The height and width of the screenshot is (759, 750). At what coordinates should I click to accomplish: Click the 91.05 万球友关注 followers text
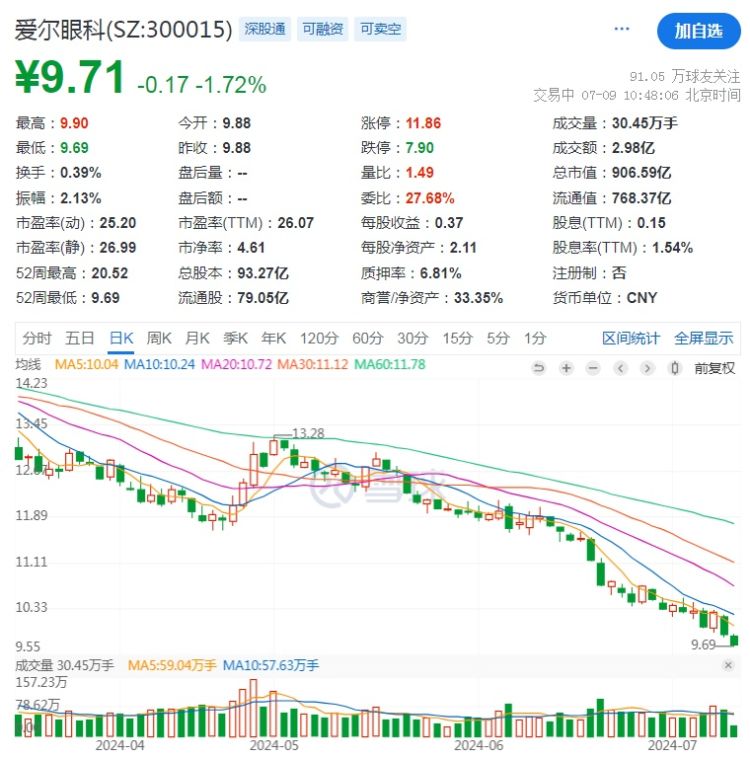[685, 76]
